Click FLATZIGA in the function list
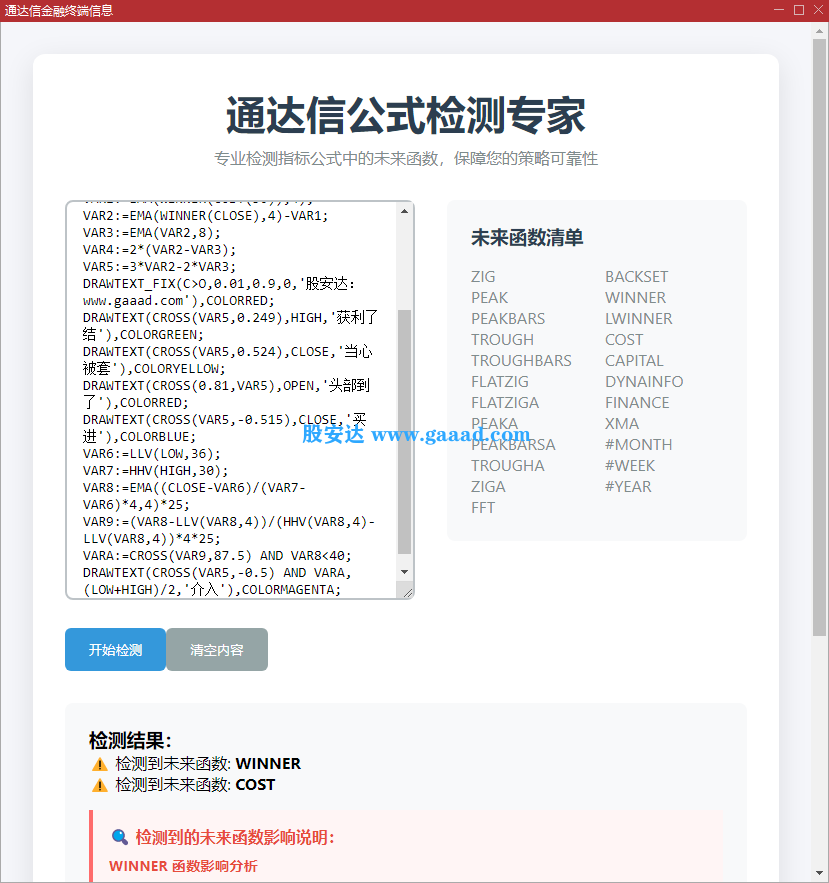 tap(505, 403)
